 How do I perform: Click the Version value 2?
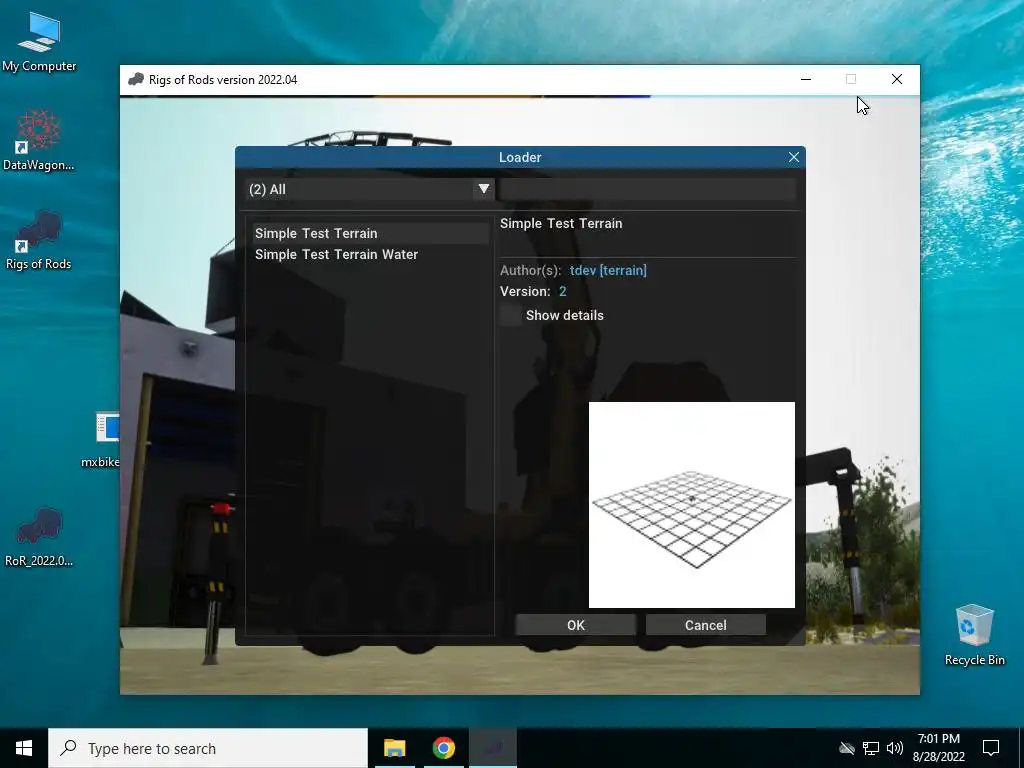tap(562, 292)
